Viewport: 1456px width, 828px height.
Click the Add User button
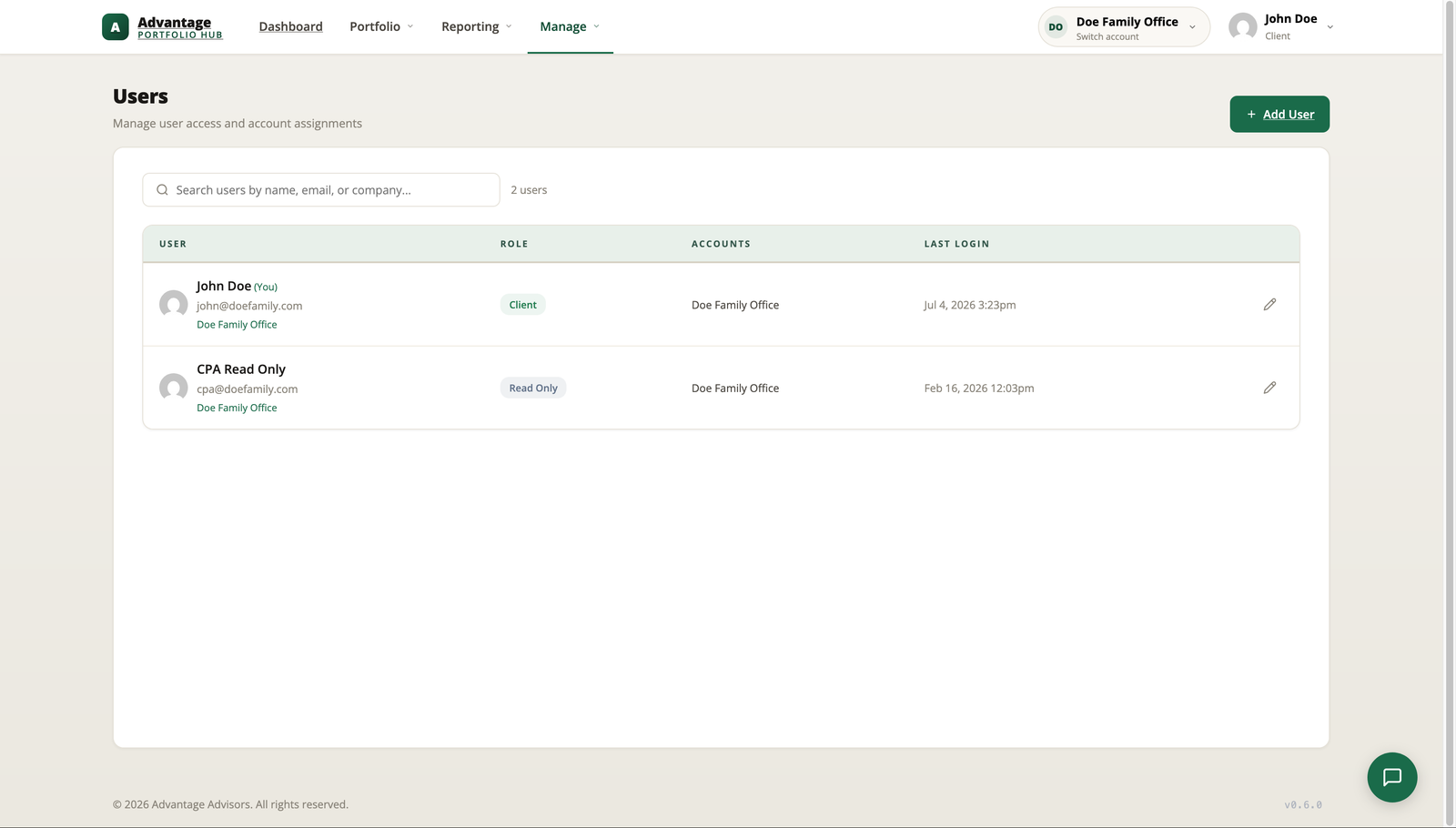click(x=1279, y=114)
